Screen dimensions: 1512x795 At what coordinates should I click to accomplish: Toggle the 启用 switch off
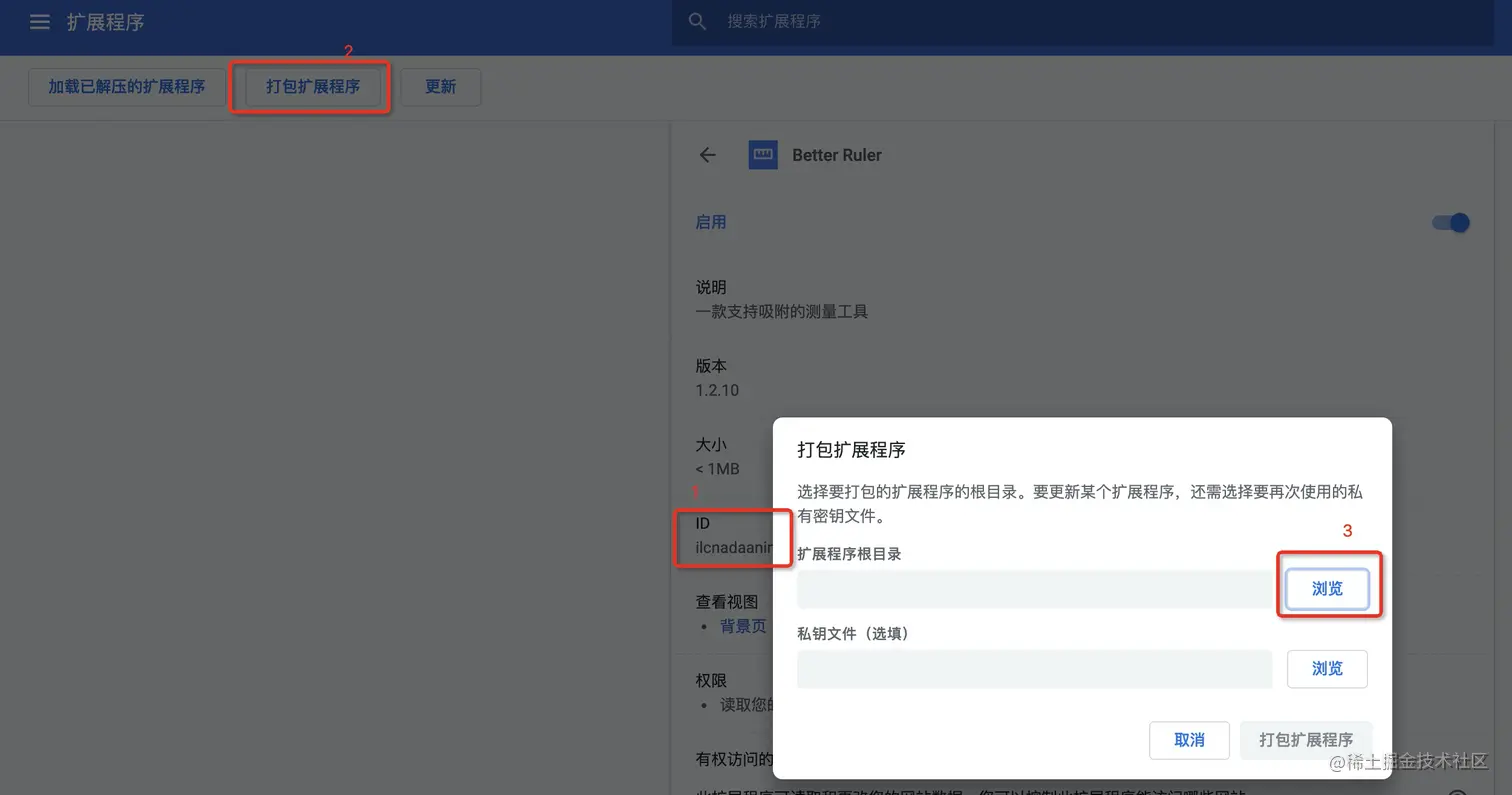tap(1451, 222)
